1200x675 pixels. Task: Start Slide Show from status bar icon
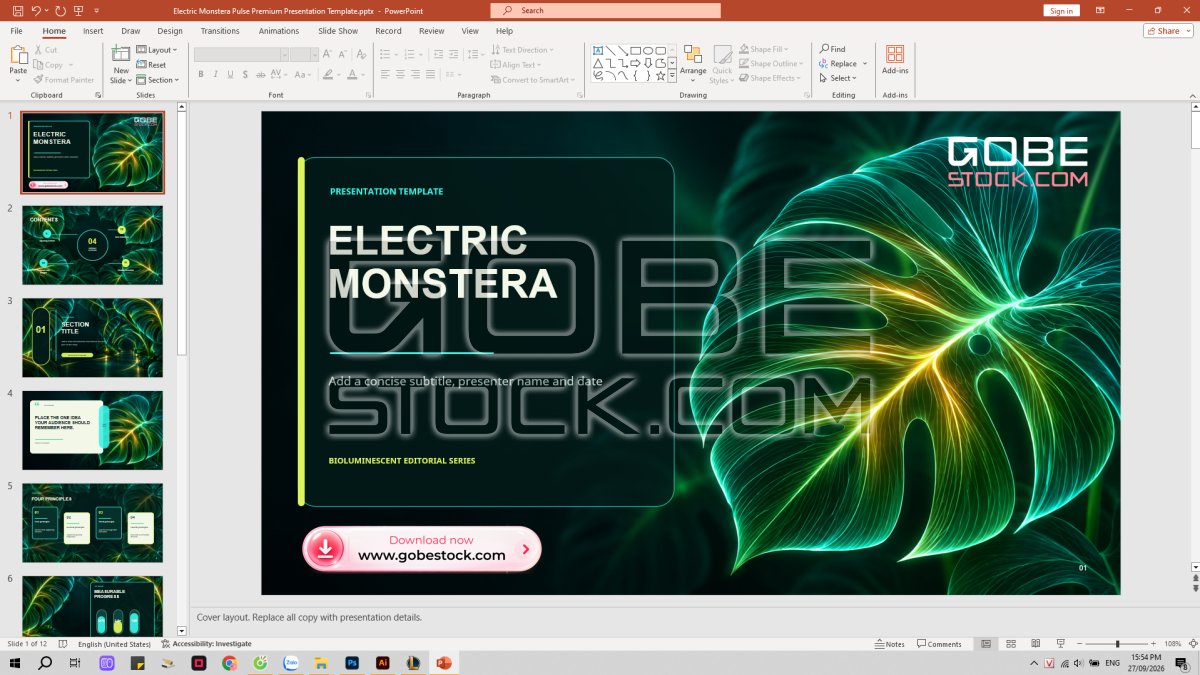pos(1060,644)
